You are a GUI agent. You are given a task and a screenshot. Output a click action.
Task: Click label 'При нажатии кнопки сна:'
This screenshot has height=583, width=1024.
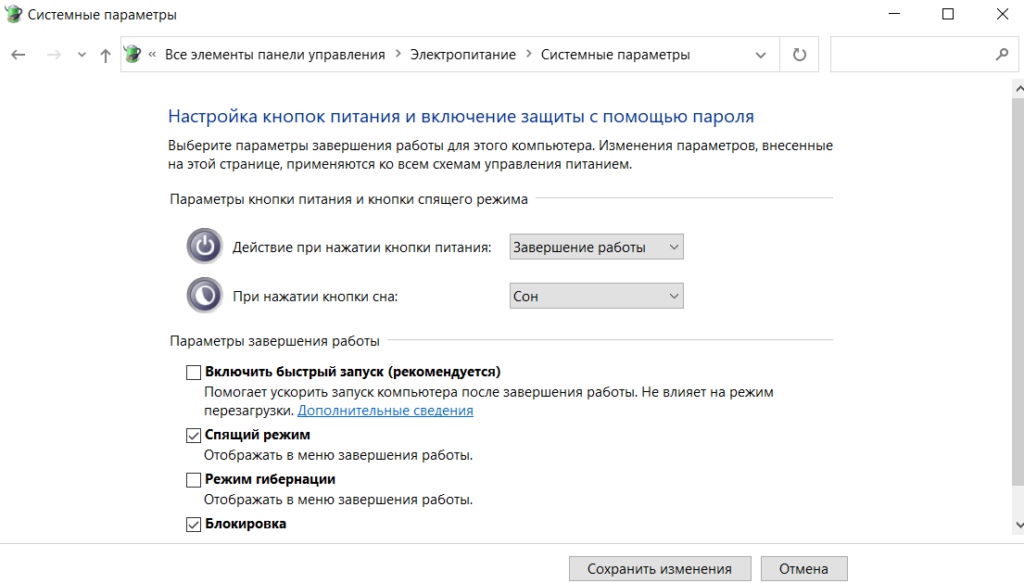315,296
